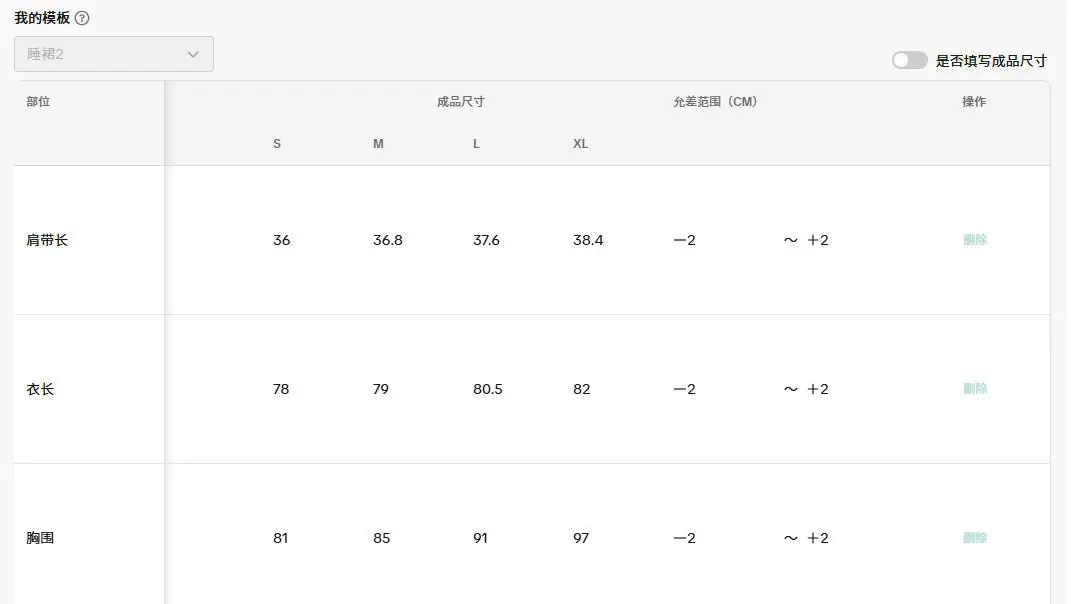Click the 肩带长 minus tolerance −2 field

pos(684,240)
